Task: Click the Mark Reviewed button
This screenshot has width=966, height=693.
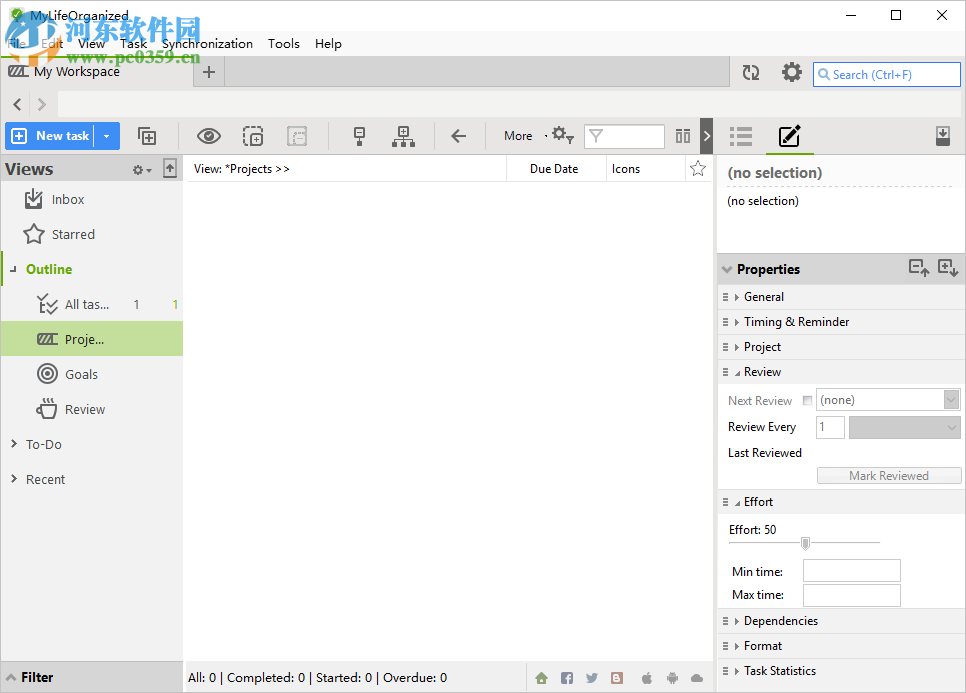Action: point(888,475)
